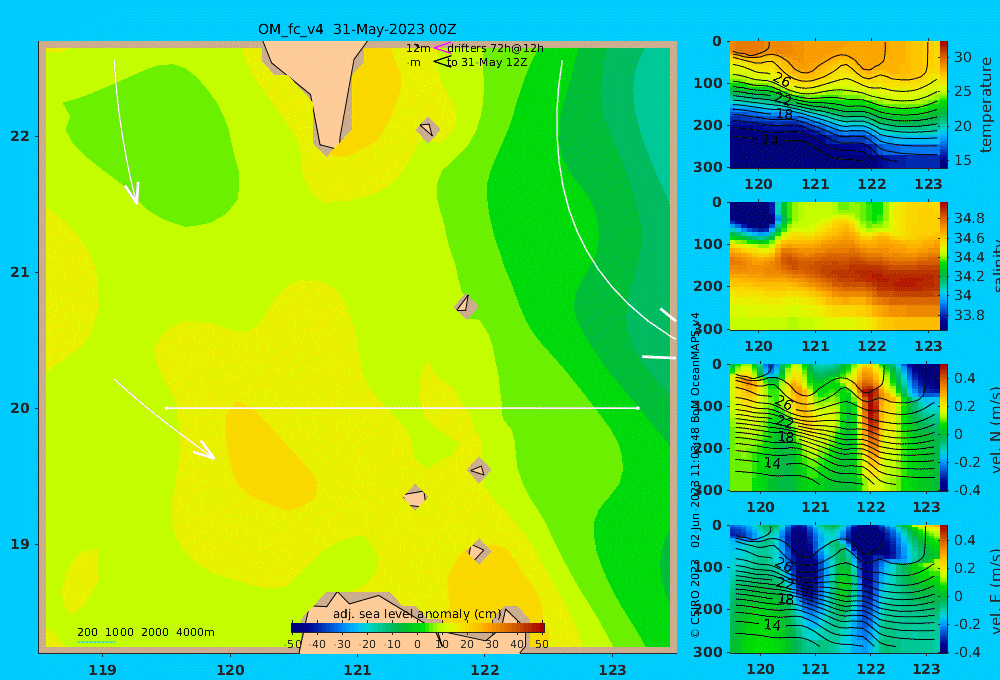Click longitude label 121 on main map axis

click(358, 670)
